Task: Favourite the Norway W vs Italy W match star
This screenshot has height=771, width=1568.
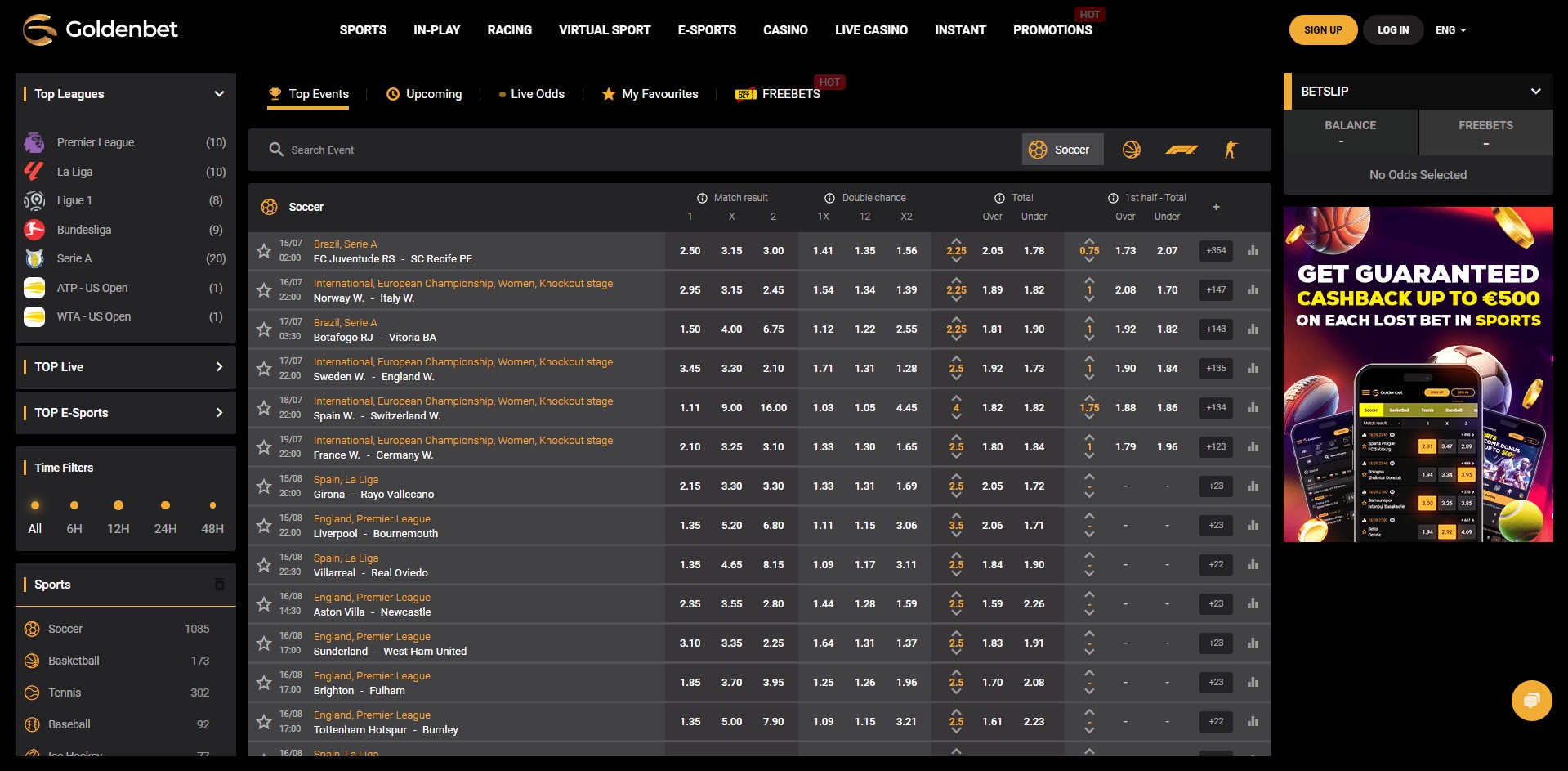Action: pyautogui.click(x=263, y=289)
